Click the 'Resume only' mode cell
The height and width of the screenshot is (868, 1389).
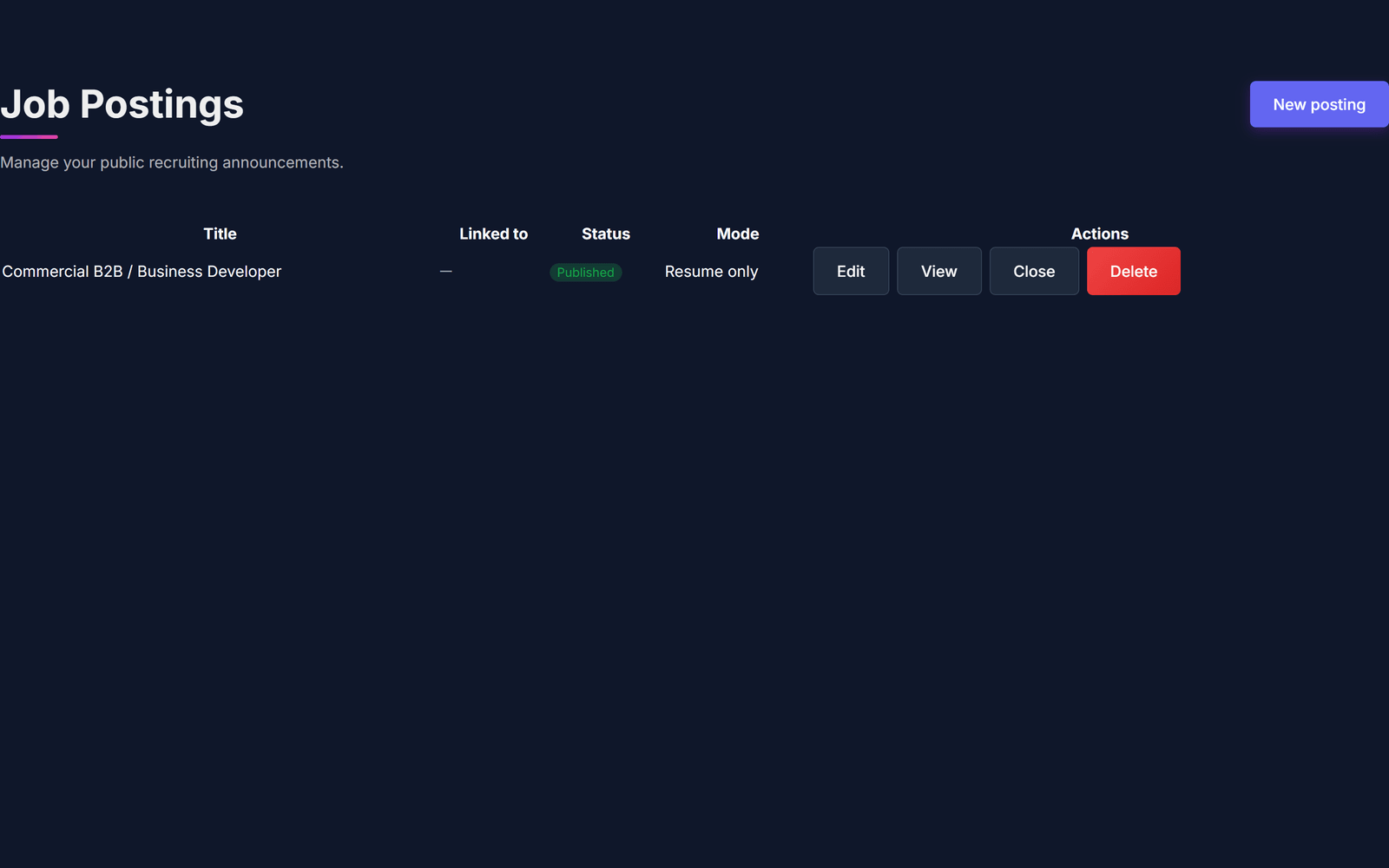711,272
